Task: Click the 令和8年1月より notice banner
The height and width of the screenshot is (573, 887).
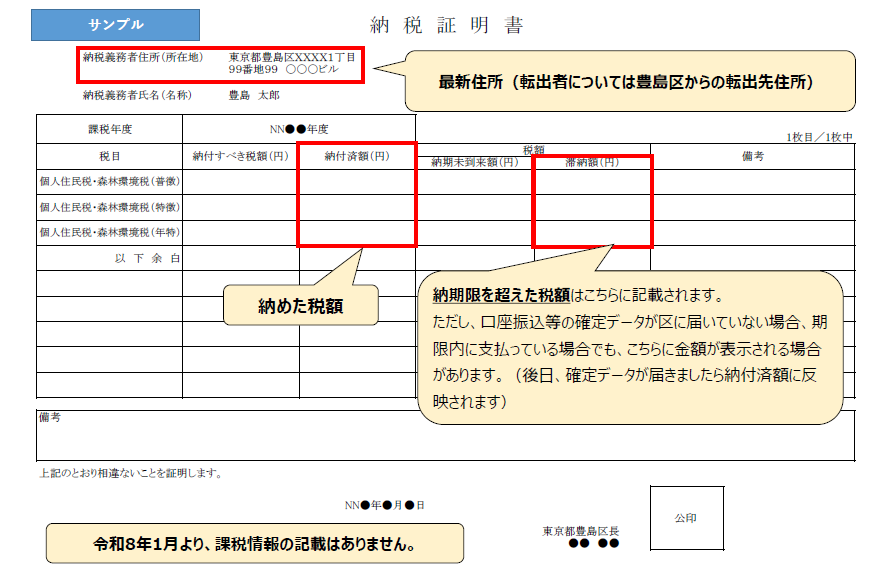Action: click(x=255, y=544)
